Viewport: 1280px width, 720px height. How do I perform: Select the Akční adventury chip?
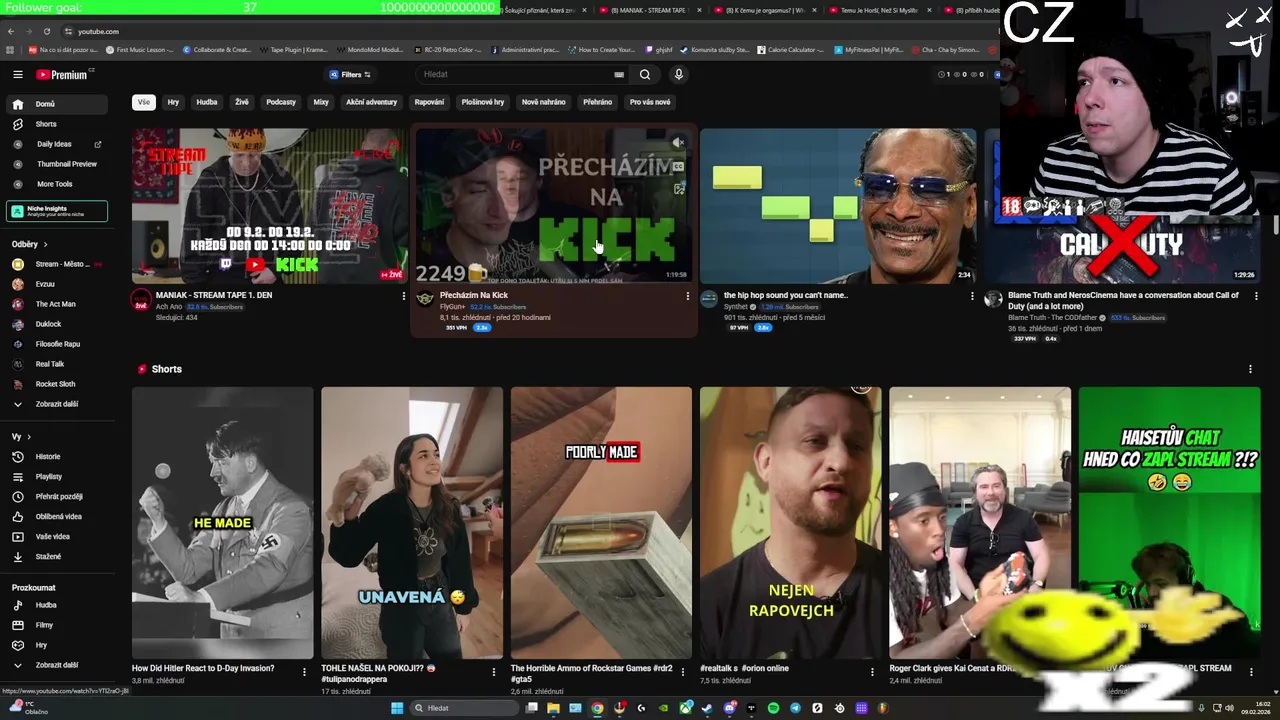(x=372, y=102)
